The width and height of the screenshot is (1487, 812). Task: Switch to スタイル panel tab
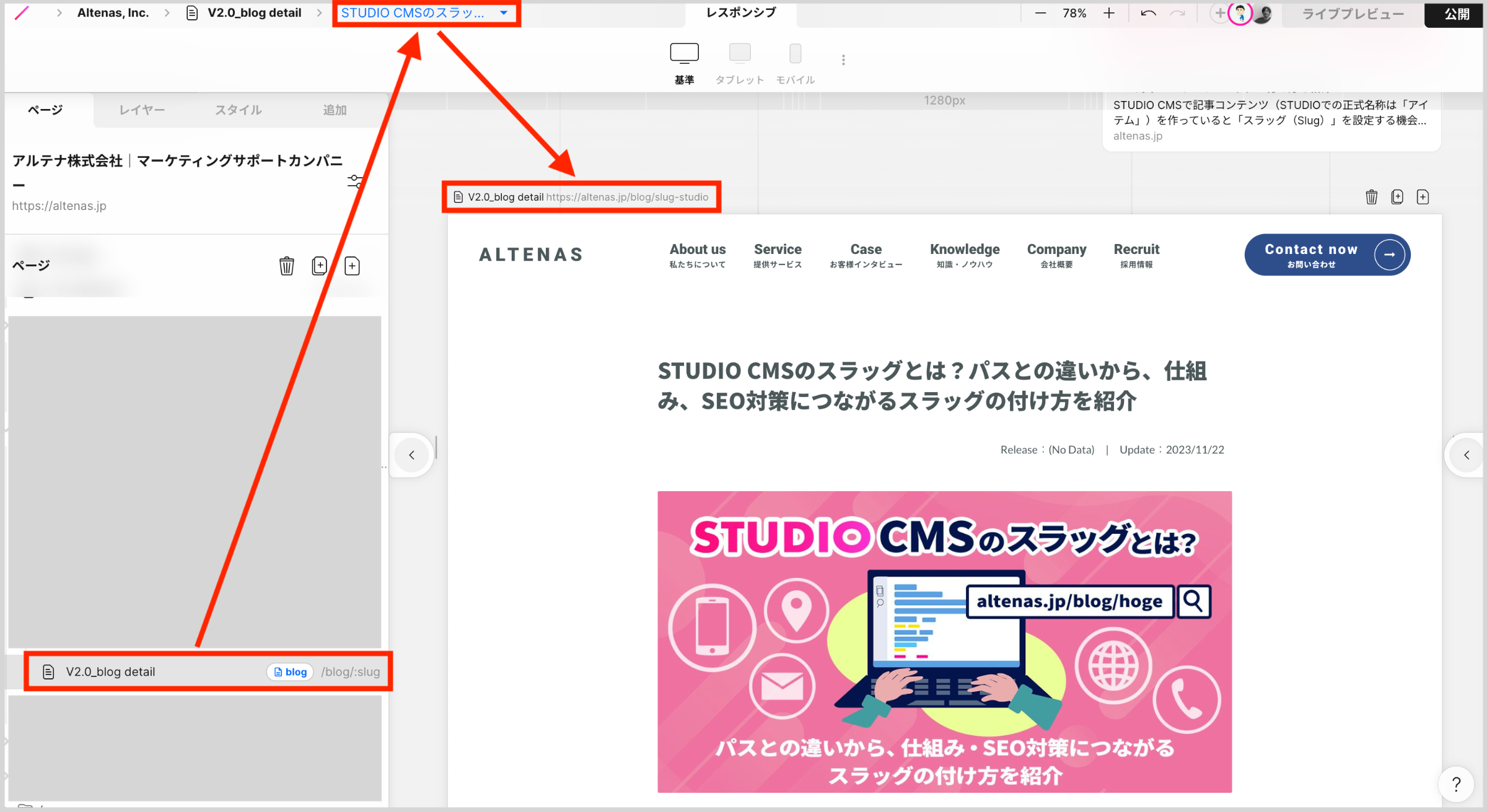pos(239,110)
